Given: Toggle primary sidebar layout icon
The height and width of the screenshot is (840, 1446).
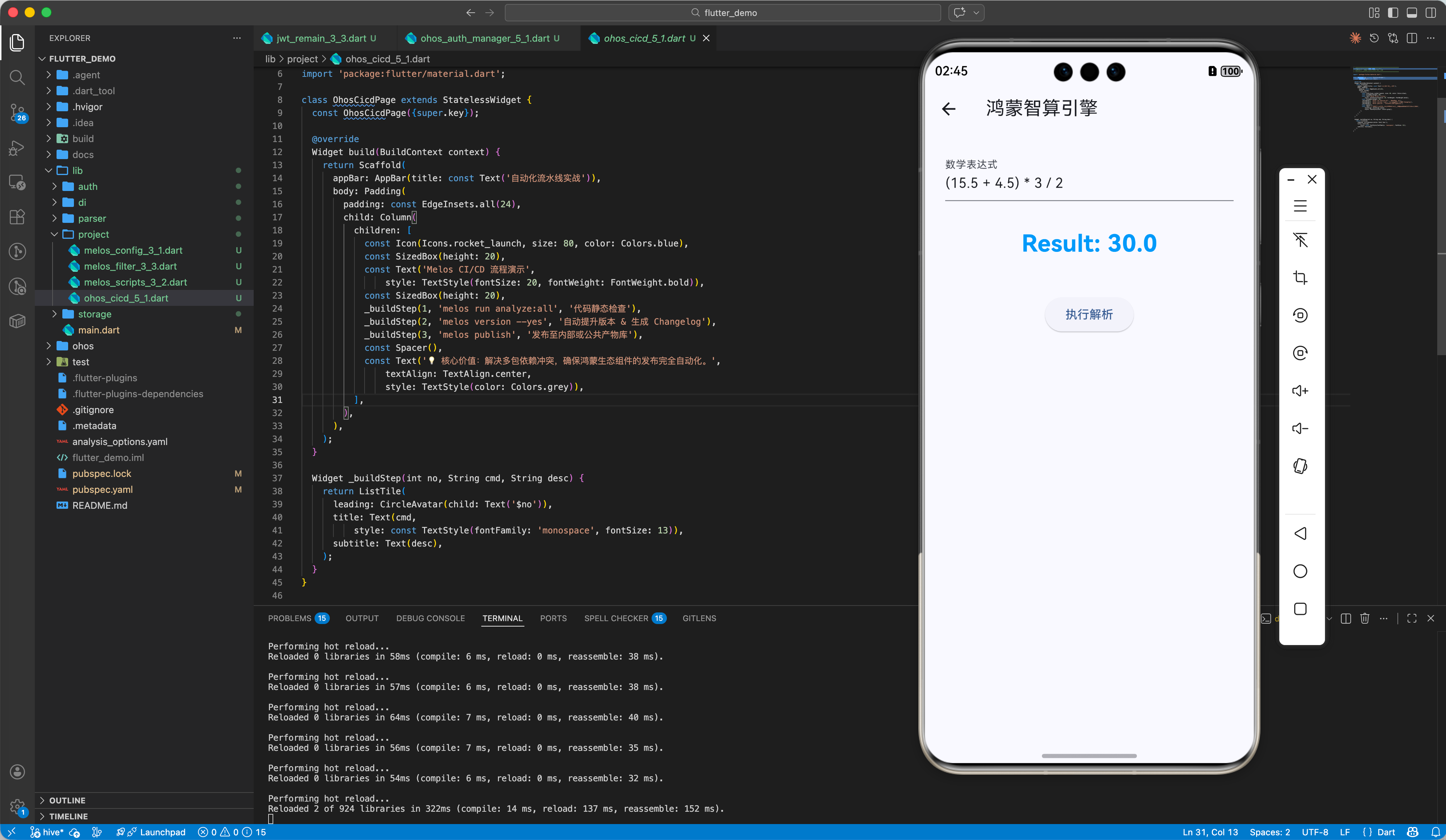Looking at the screenshot, I should tap(1393, 13).
